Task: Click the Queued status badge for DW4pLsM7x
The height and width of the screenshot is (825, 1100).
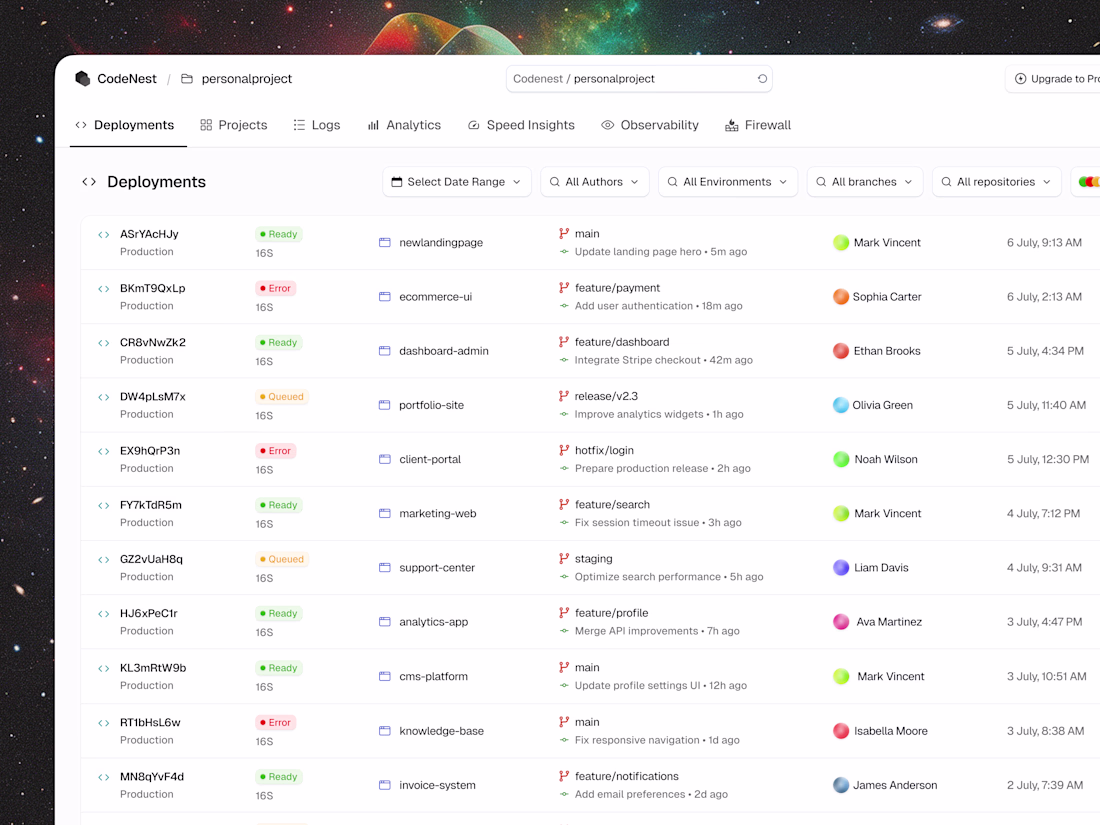Action: pyautogui.click(x=282, y=396)
